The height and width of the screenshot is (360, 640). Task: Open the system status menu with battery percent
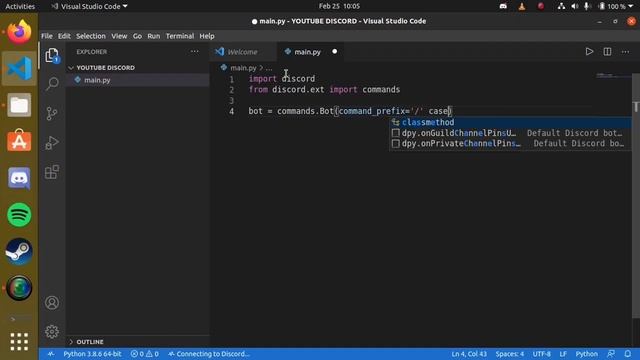(x=616, y=6)
